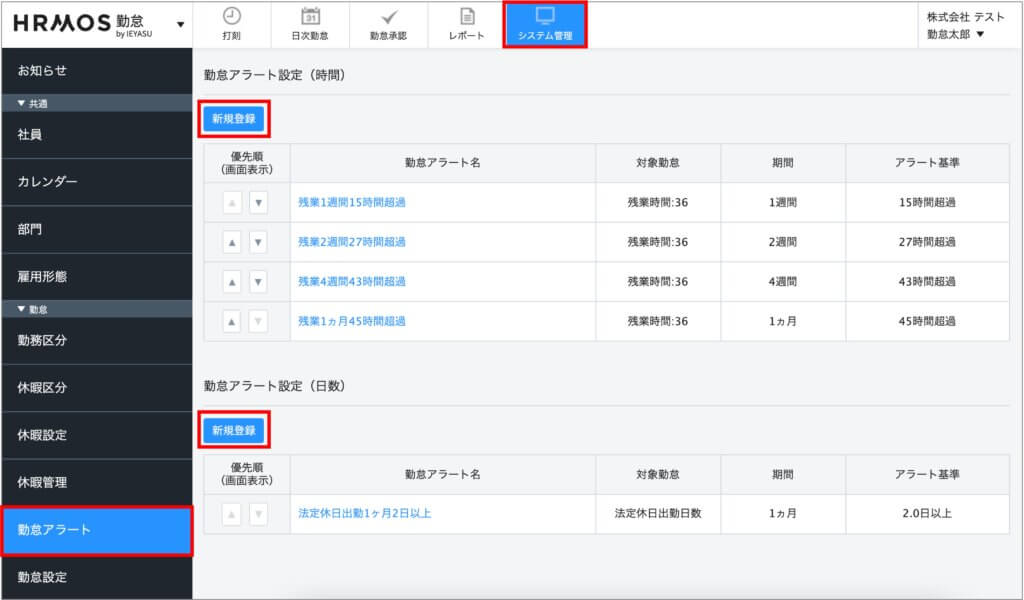
Task: Select 勤怠アラート in the sidebar
Action: click(x=96, y=530)
